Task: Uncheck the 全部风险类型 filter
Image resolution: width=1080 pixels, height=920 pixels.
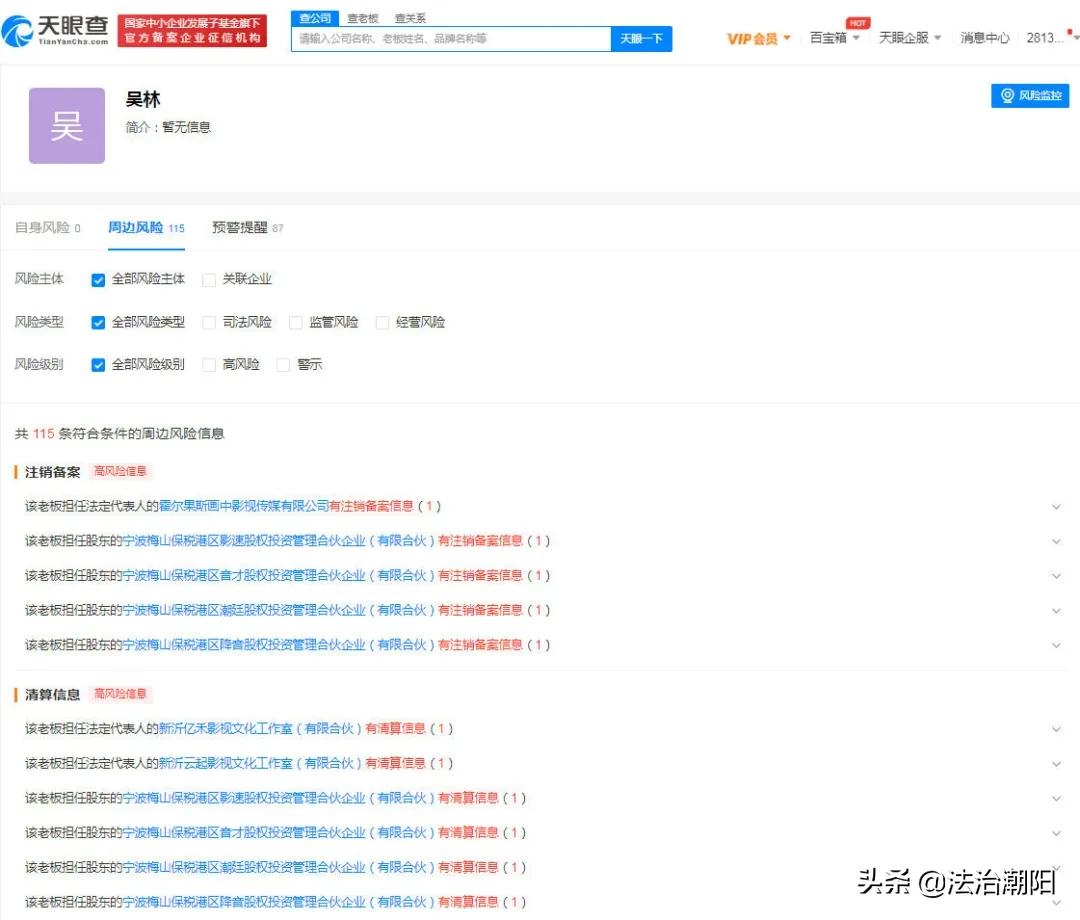Action: click(98, 322)
